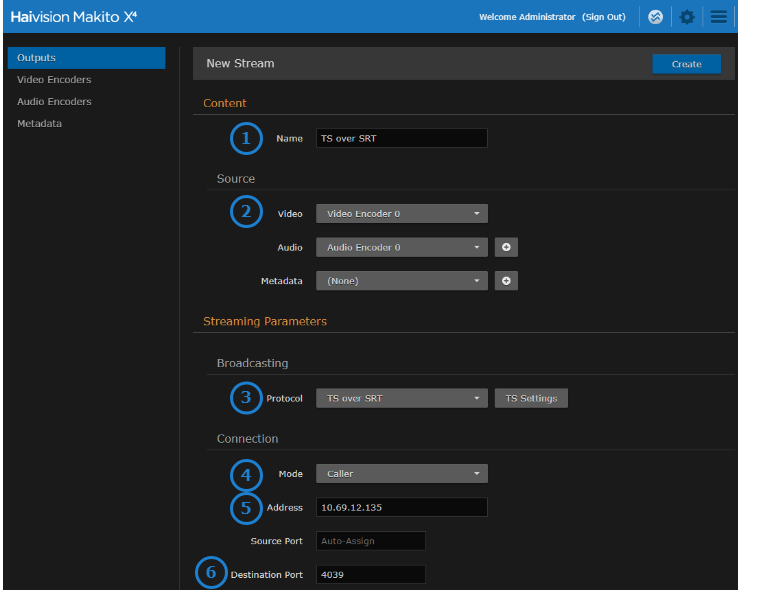The image size is (757, 609).
Task: Open the settings gear icon
Action: pos(687,17)
